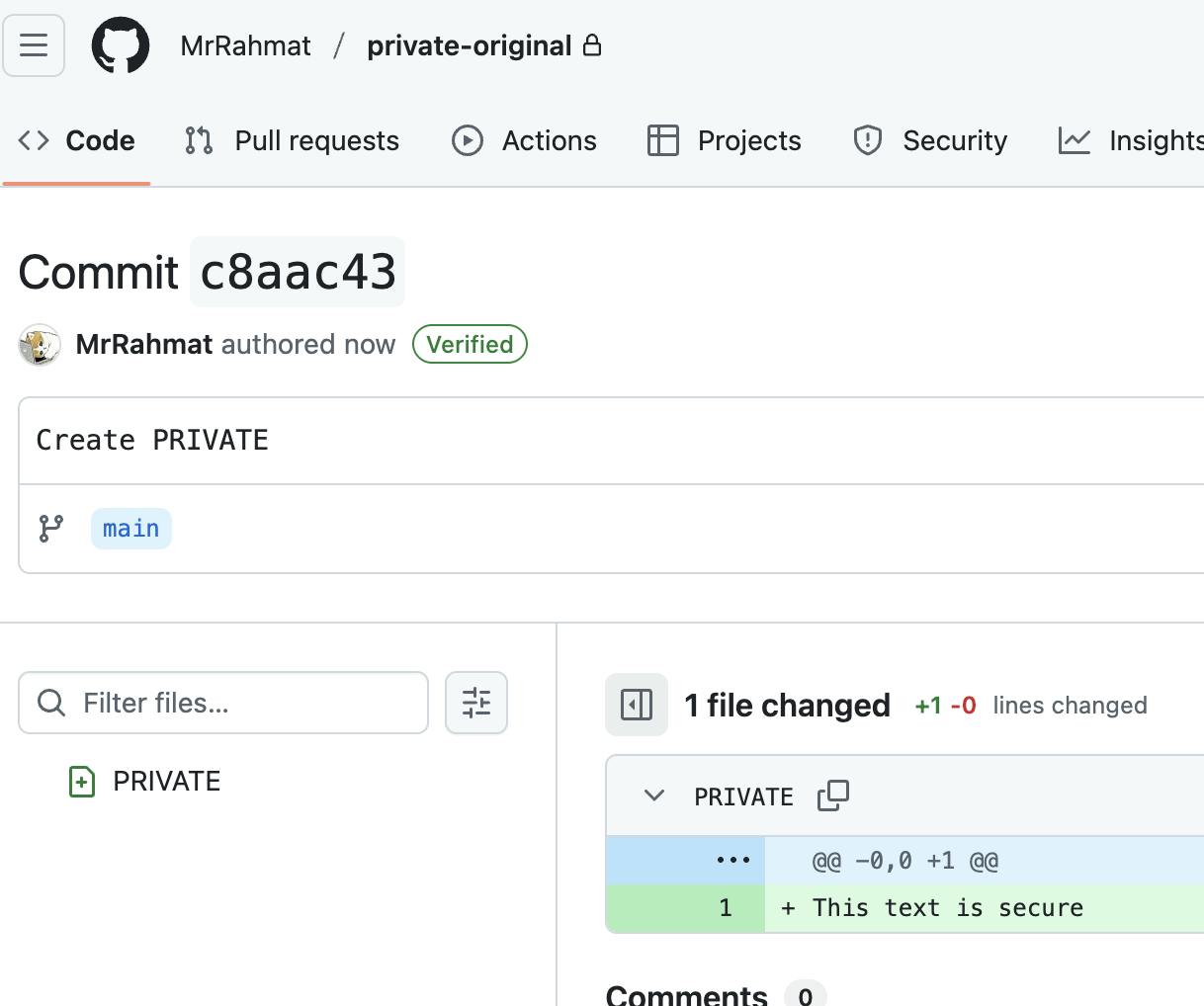1204x1006 pixels.
Task: Go to the Projects tab
Action: tap(724, 140)
